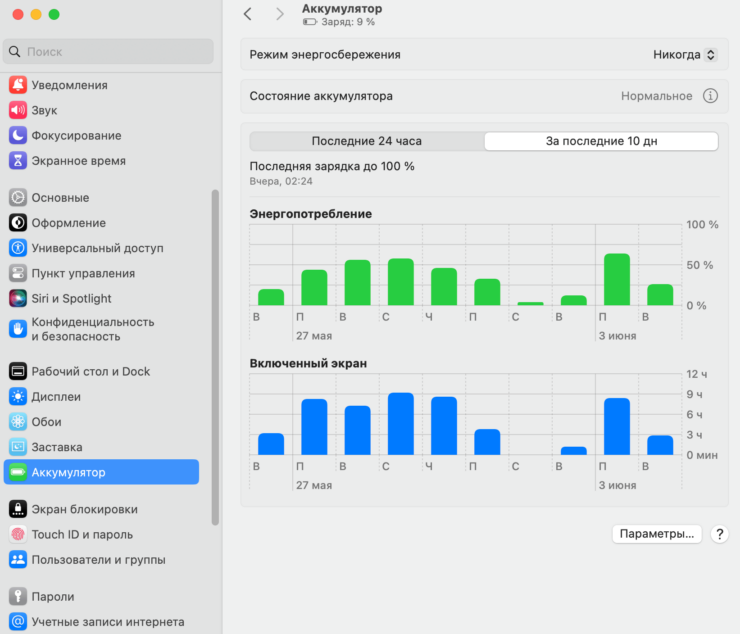
Task: Go back with the left chevron
Action: point(248,14)
